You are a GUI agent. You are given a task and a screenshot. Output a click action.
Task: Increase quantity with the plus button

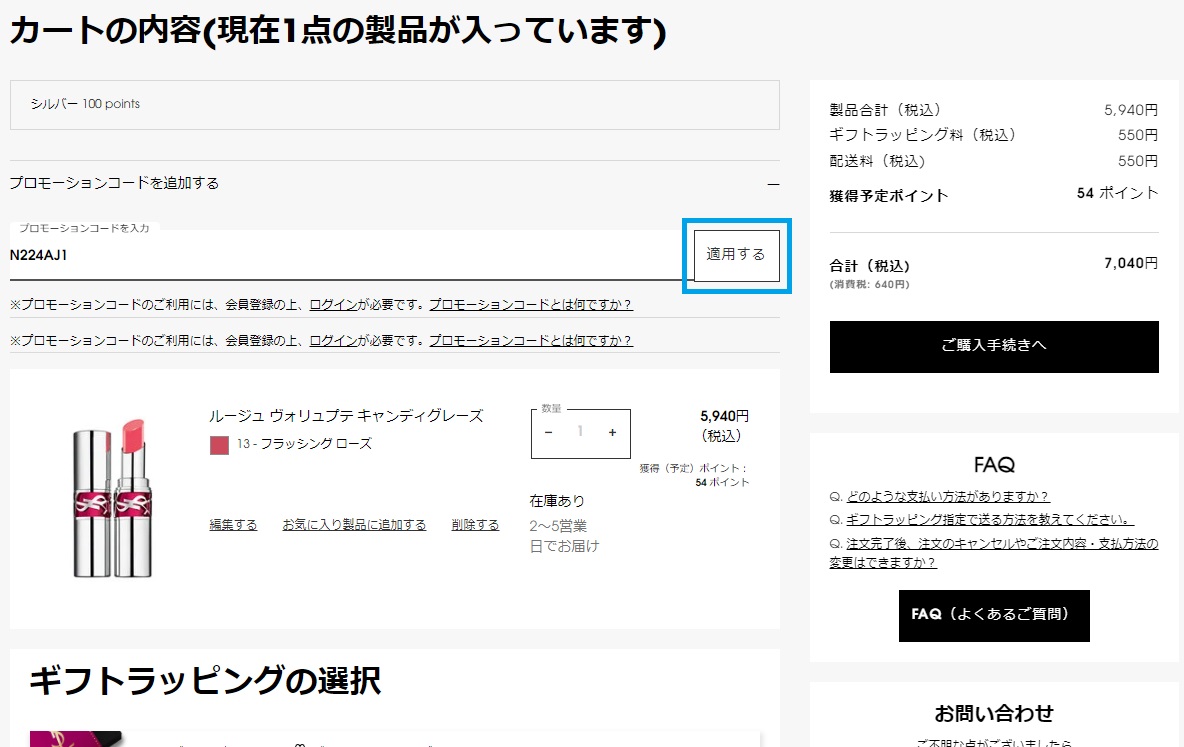click(x=612, y=432)
